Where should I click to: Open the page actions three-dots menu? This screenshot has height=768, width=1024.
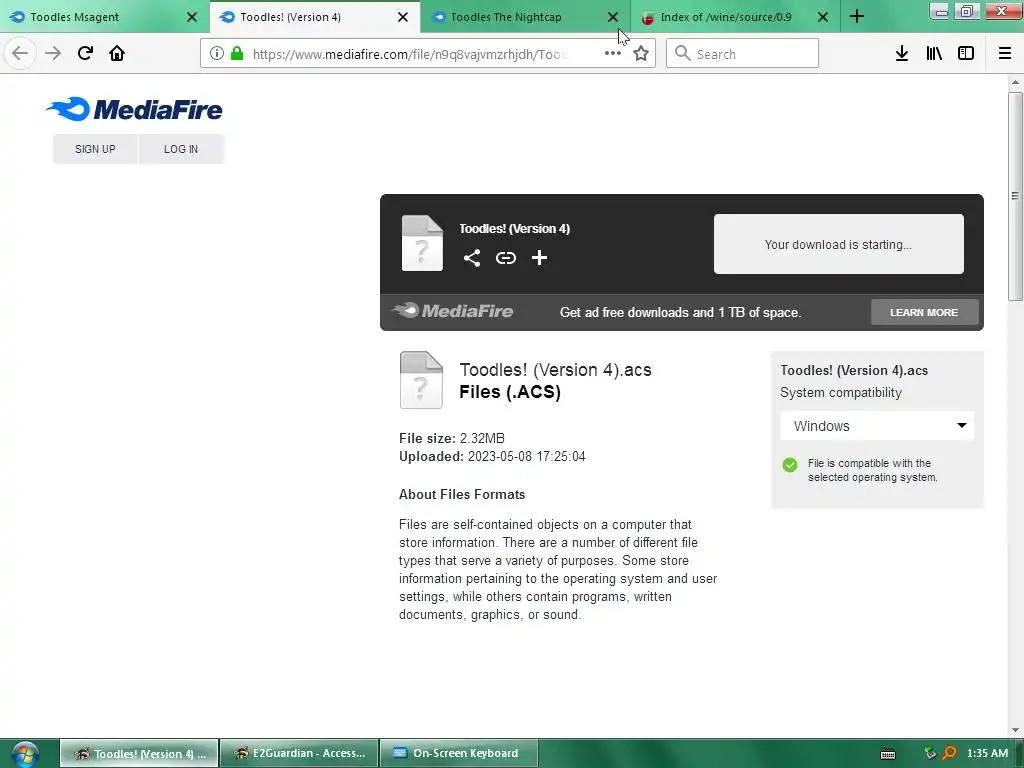point(613,54)
